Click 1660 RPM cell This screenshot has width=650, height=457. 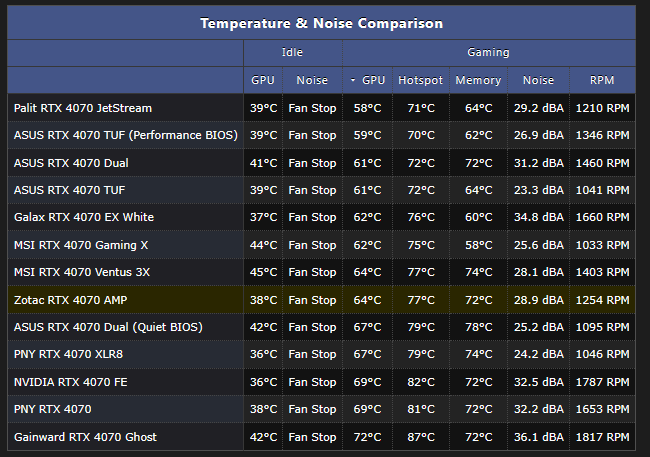[x=602, y=217]
